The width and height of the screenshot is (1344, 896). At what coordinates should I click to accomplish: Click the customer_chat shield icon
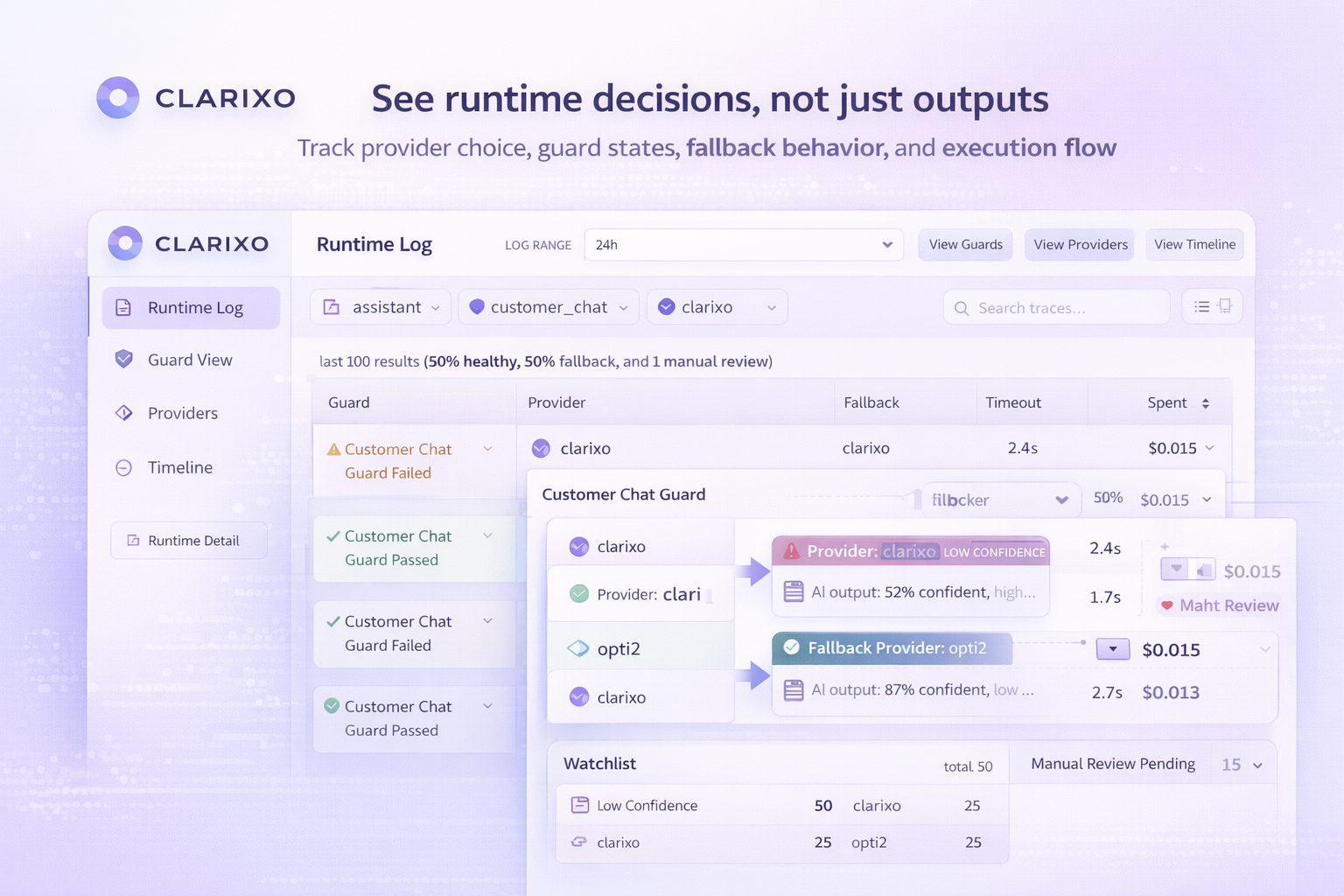click(477, 307)
